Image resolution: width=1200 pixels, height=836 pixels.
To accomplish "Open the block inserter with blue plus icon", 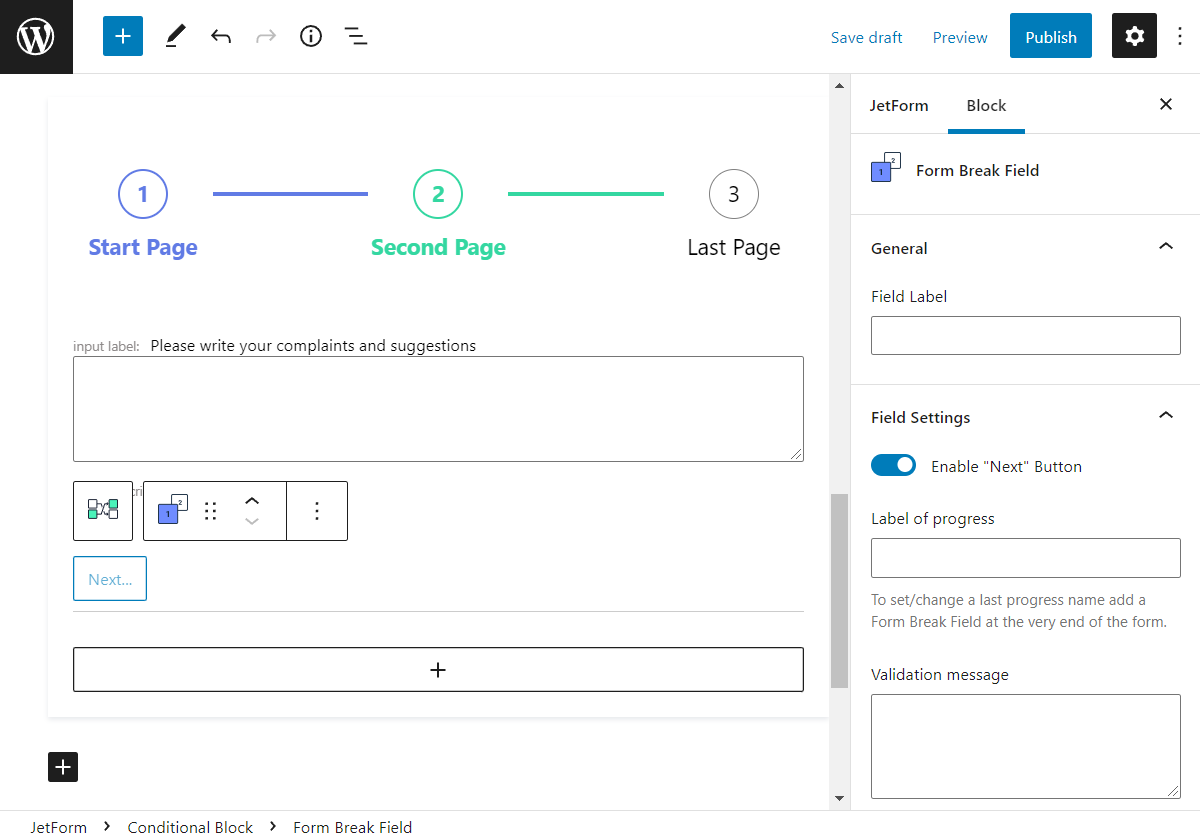I will (x=122, y=36).
